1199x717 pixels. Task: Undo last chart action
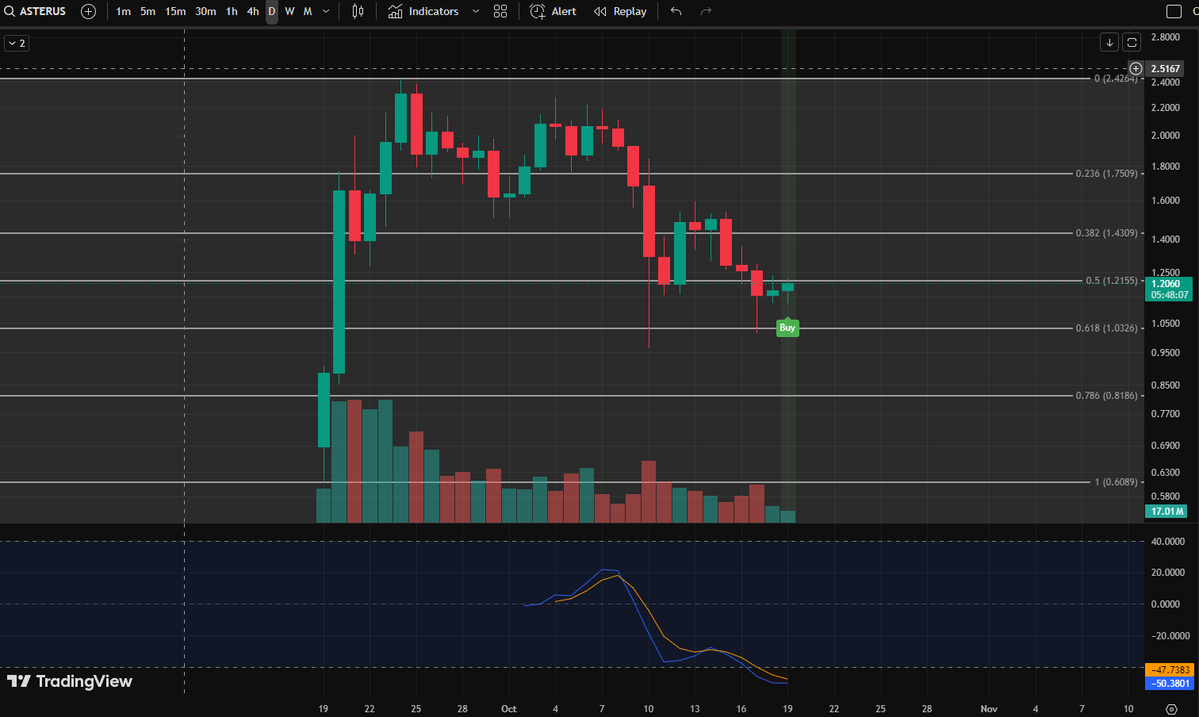coord(676,11)
